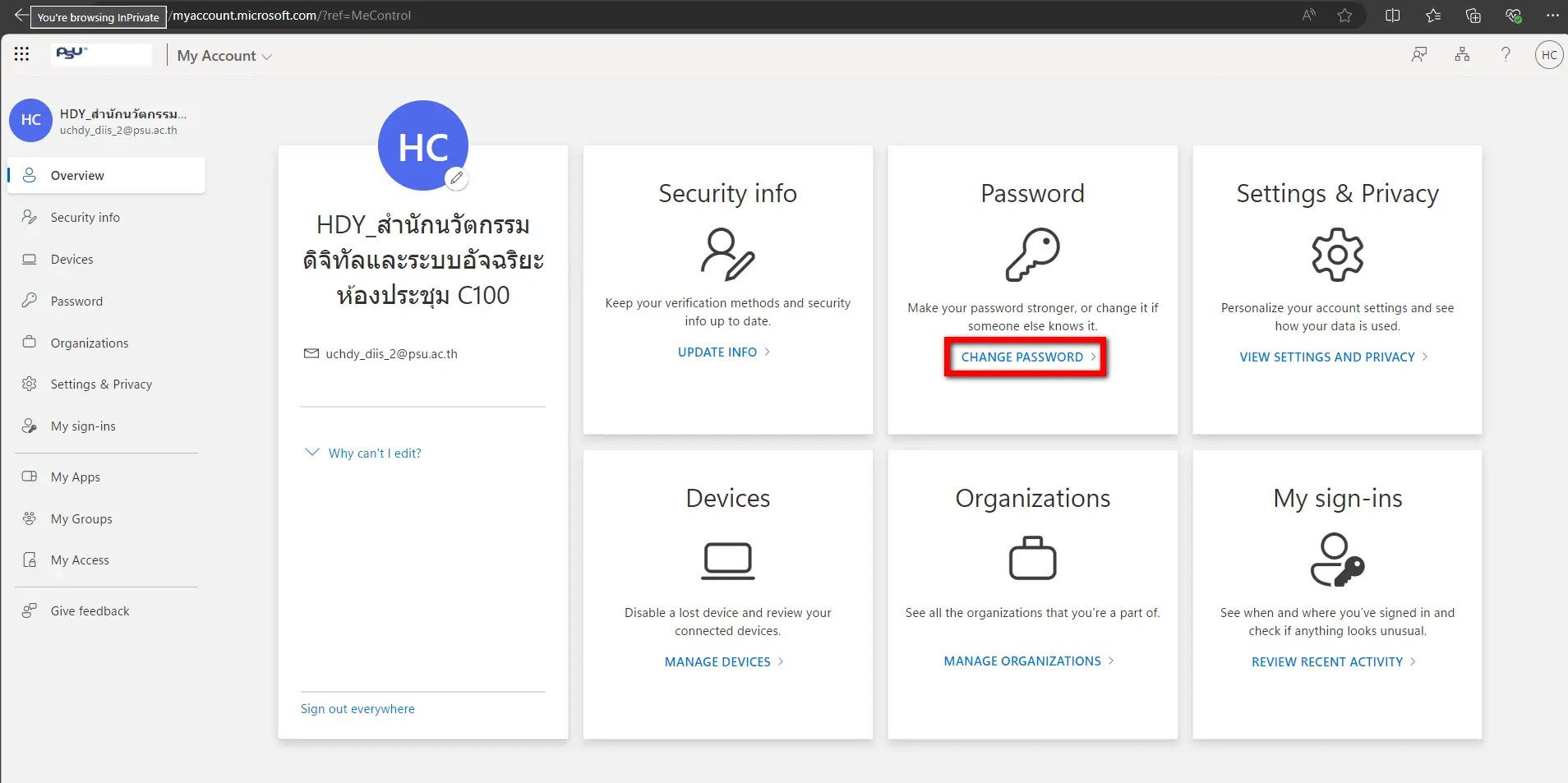The width and height of the screenshot is (1568, 783).
Task: Open My Groups in the sidebar
Action: click(106, 518)
